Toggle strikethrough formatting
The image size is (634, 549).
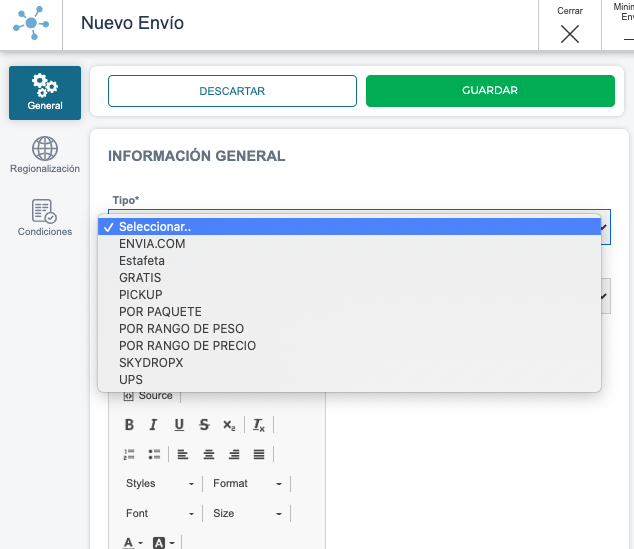click(204, 425)
